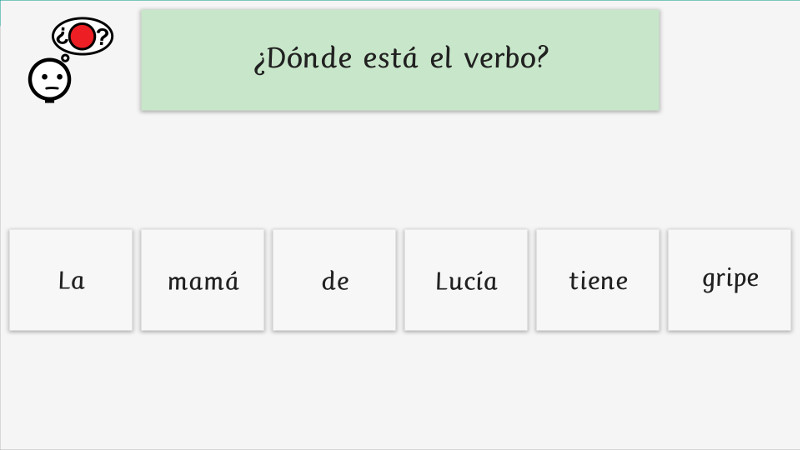Tap the 'Lucía' word card
800x450 pixels.
coord(466,280)
